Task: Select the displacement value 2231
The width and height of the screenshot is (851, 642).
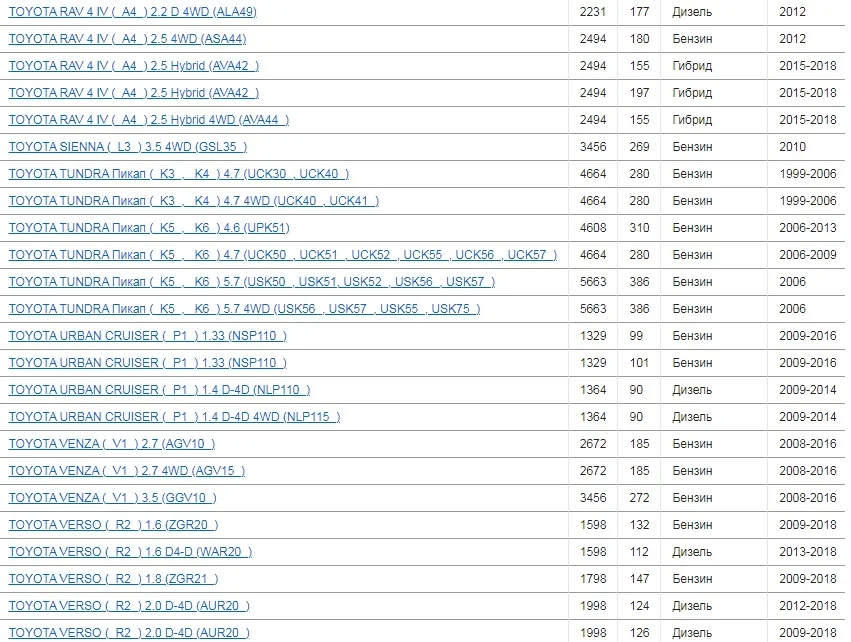Action: pyautogui.click(x=593, y=12)
